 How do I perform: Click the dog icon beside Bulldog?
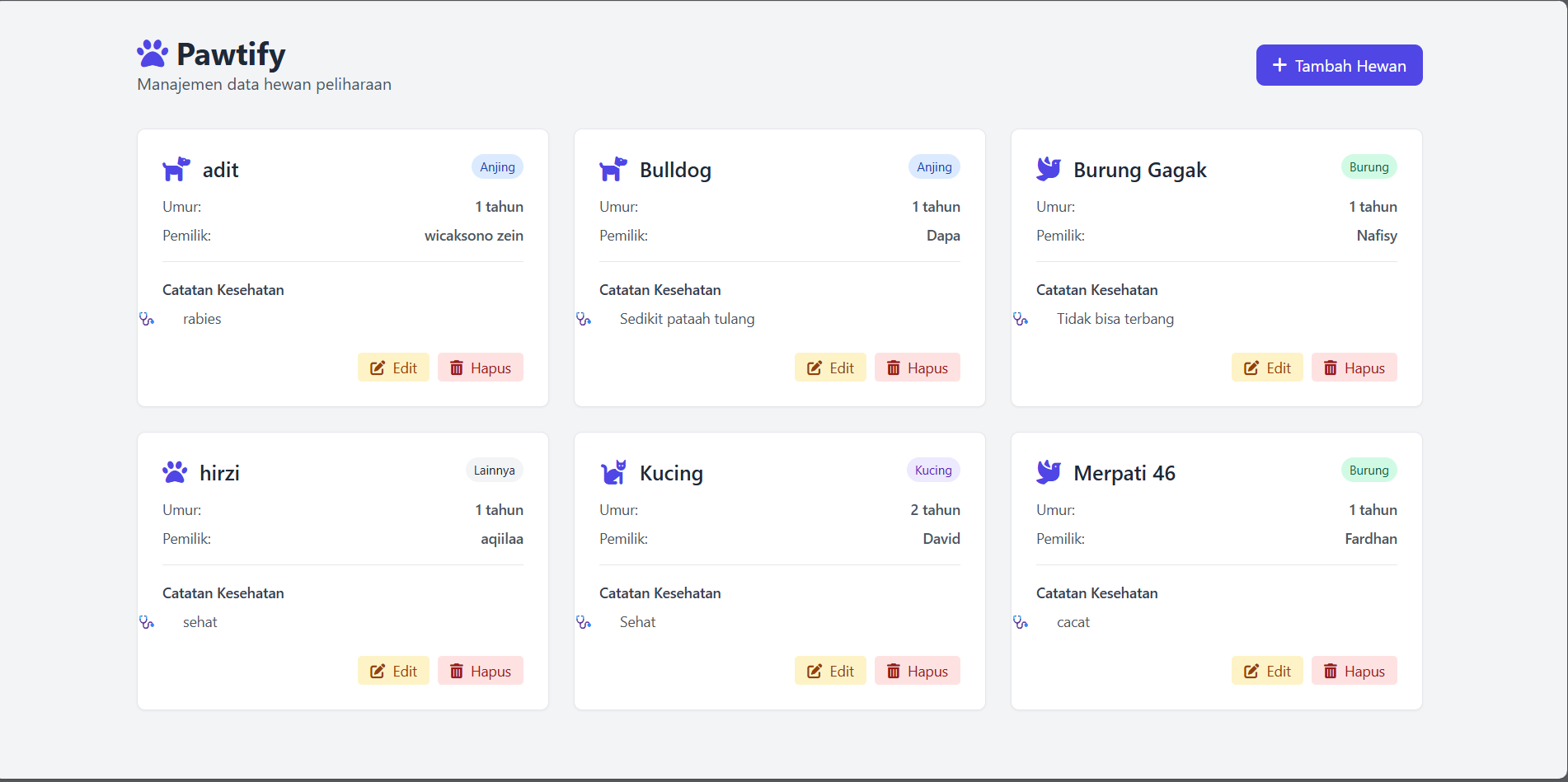pyautogui.click(x=613, y=168)
